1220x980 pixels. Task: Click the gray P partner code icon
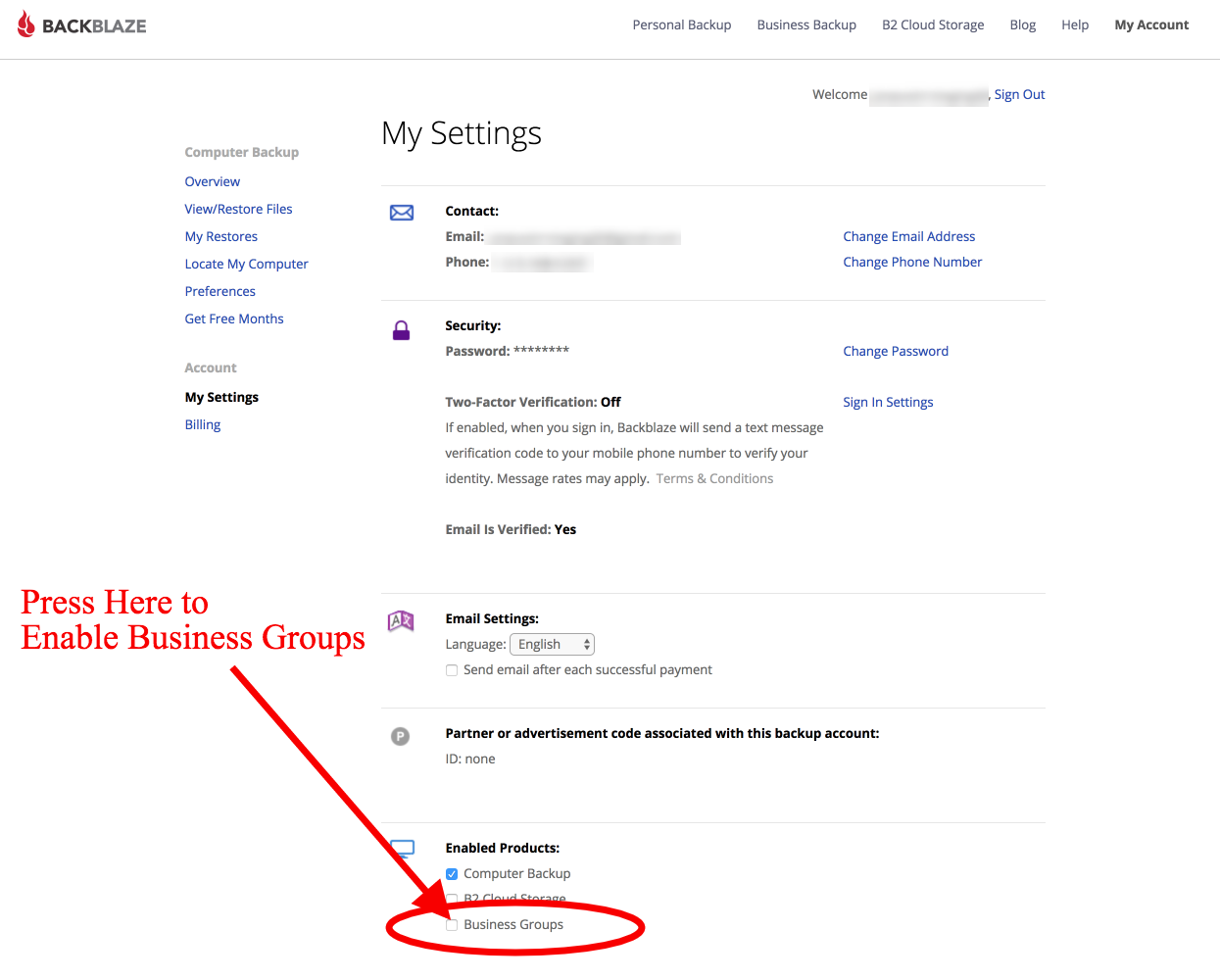tap(401, 736)
